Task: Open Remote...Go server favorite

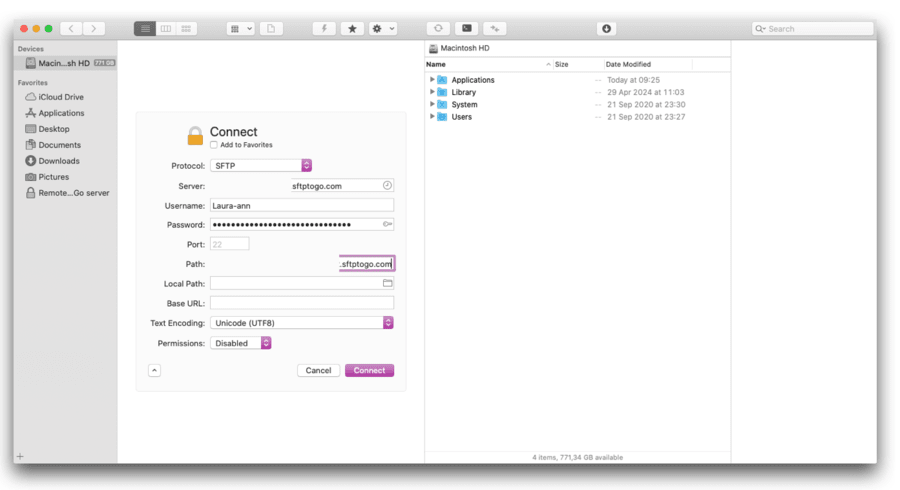Action: [73, 193]
